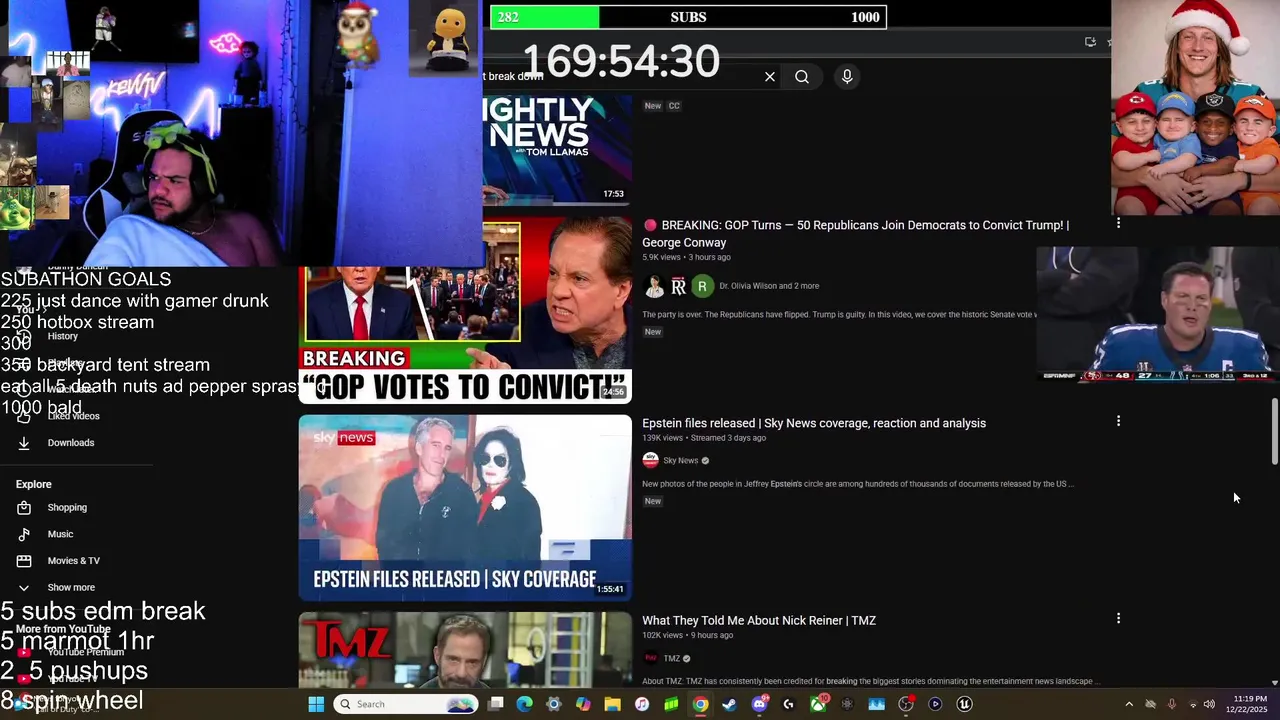Click the microphone icon in system tray
This screenshot has width=1280, height=720.
click(x=1171, y=704)
